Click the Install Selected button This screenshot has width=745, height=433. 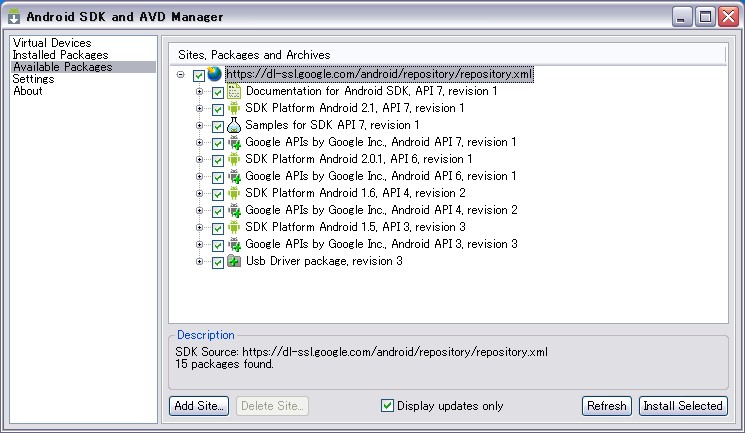683,406
